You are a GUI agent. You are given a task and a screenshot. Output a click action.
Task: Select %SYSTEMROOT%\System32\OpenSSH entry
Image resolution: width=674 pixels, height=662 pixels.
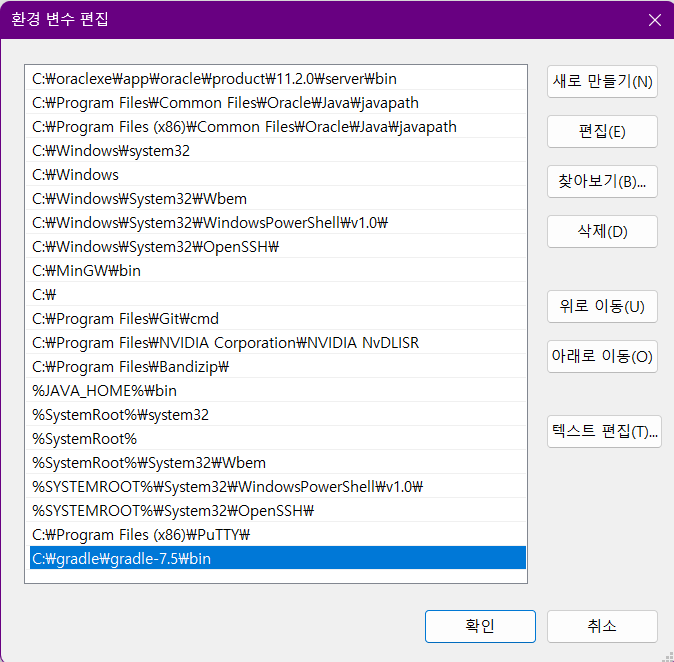point(278,511)
